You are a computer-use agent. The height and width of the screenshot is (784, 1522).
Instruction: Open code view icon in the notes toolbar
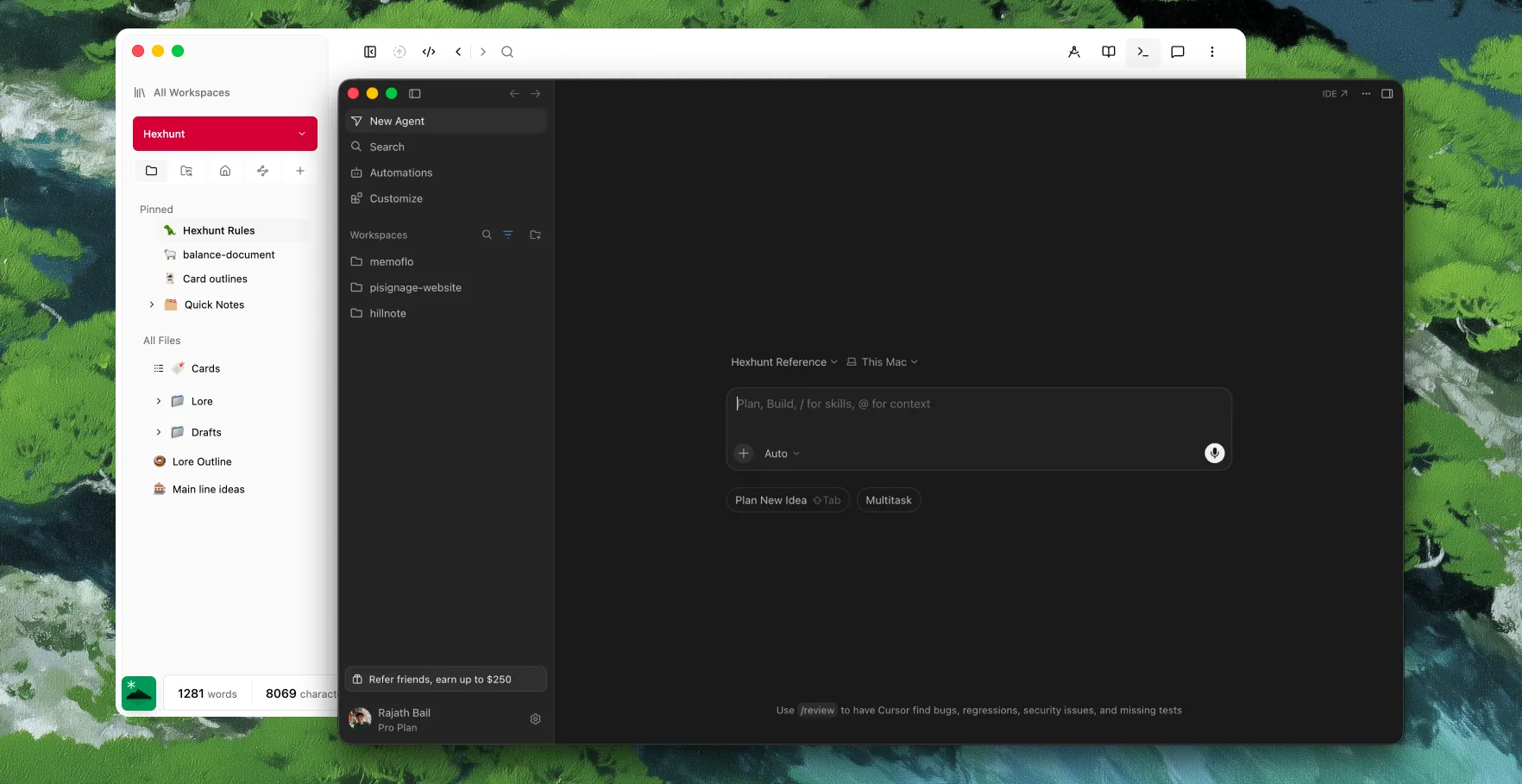[x=429, y=52]
